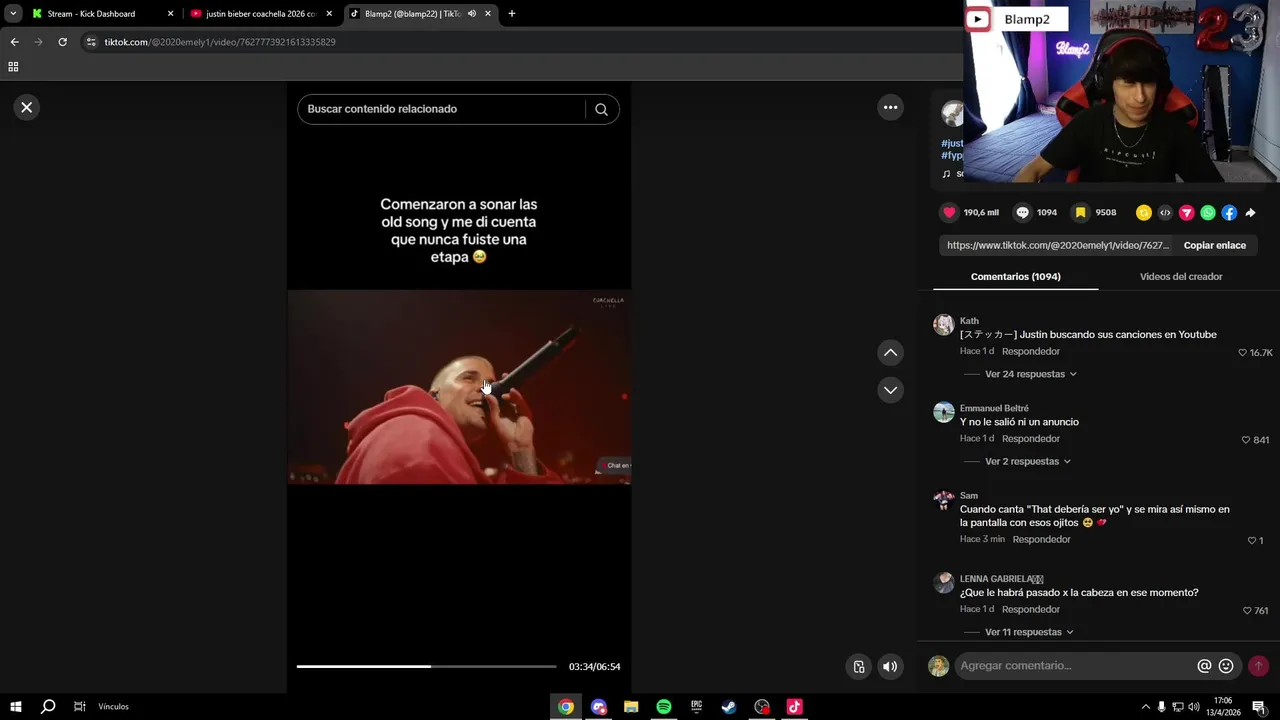Open emoji picker in comment box
1280x720 pixels.
[x=1226, y=666]
